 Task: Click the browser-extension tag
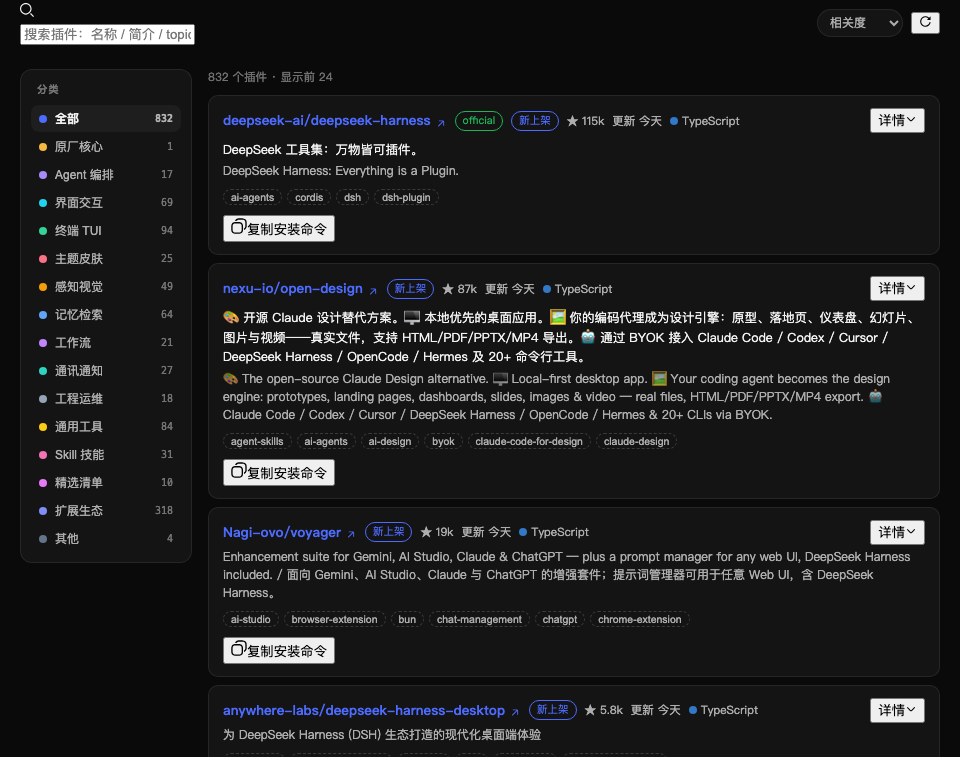334,619
